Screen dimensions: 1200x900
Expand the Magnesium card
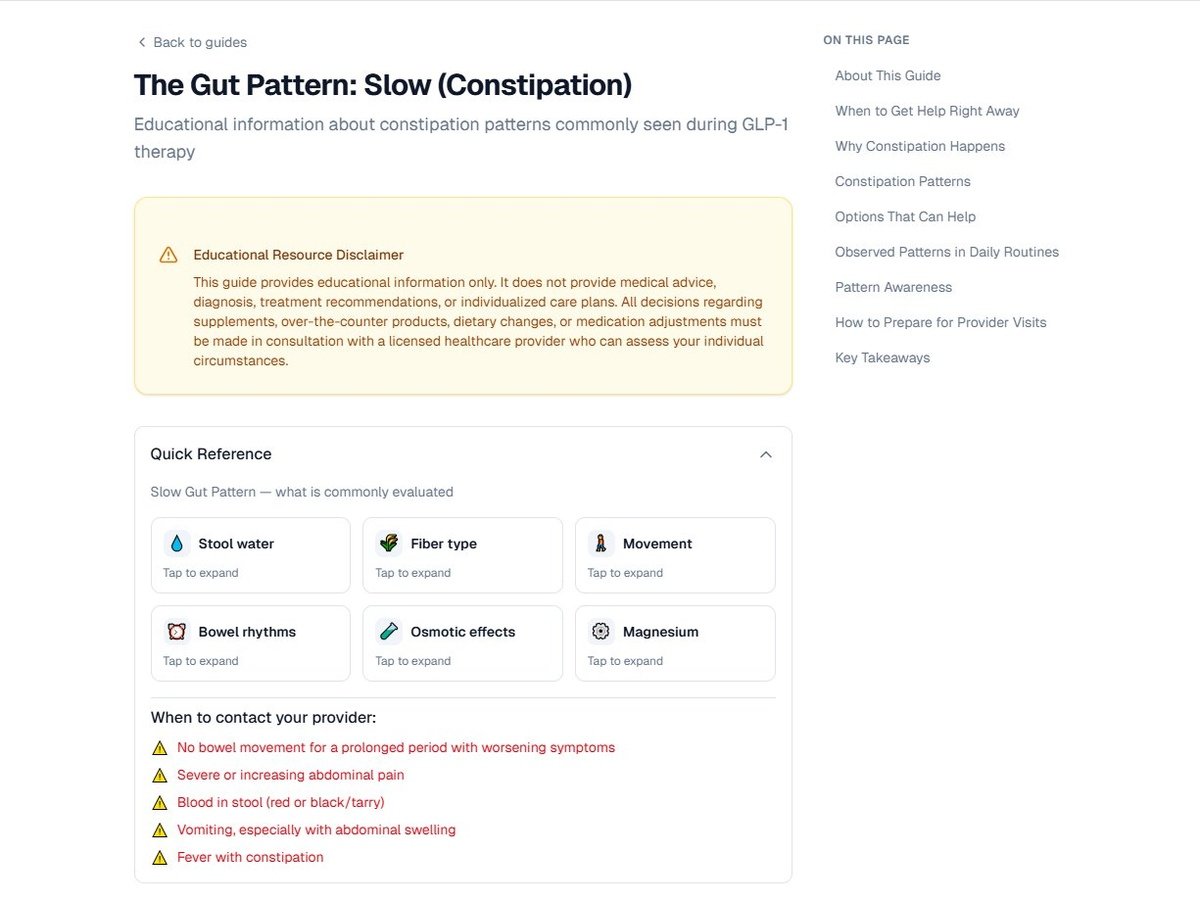point(675,643)
